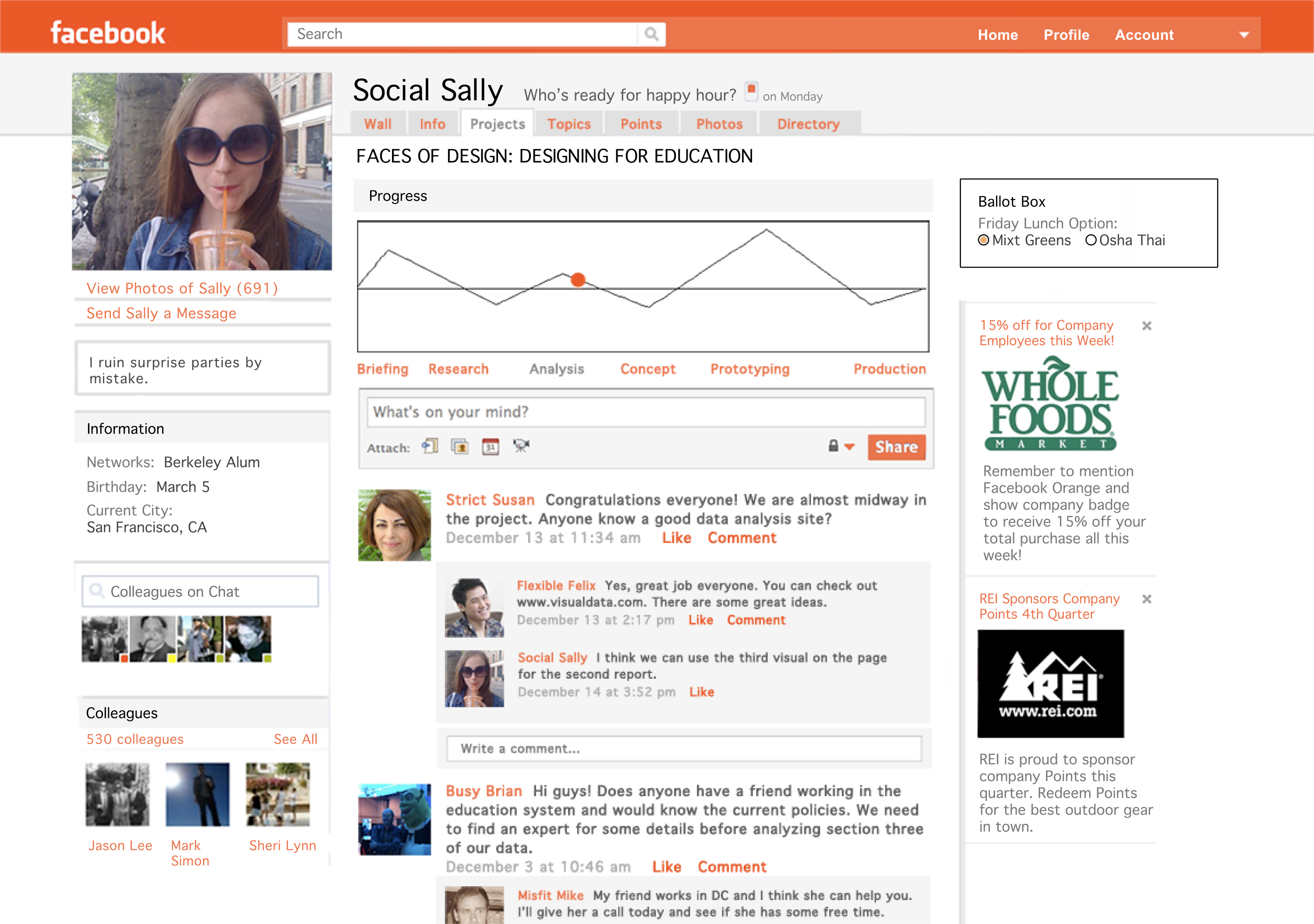1314x924 pixels.
Task: Switch to the Topics tab
Action: [x=568, y=124]
